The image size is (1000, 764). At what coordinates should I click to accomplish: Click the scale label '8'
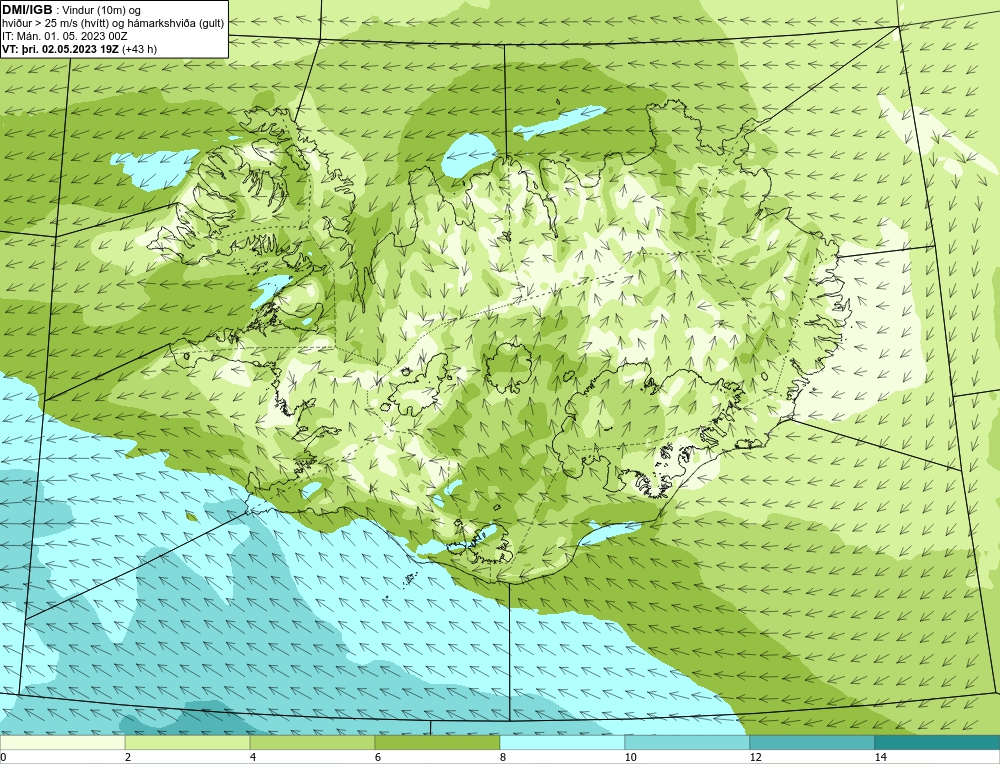click(503, 757)
